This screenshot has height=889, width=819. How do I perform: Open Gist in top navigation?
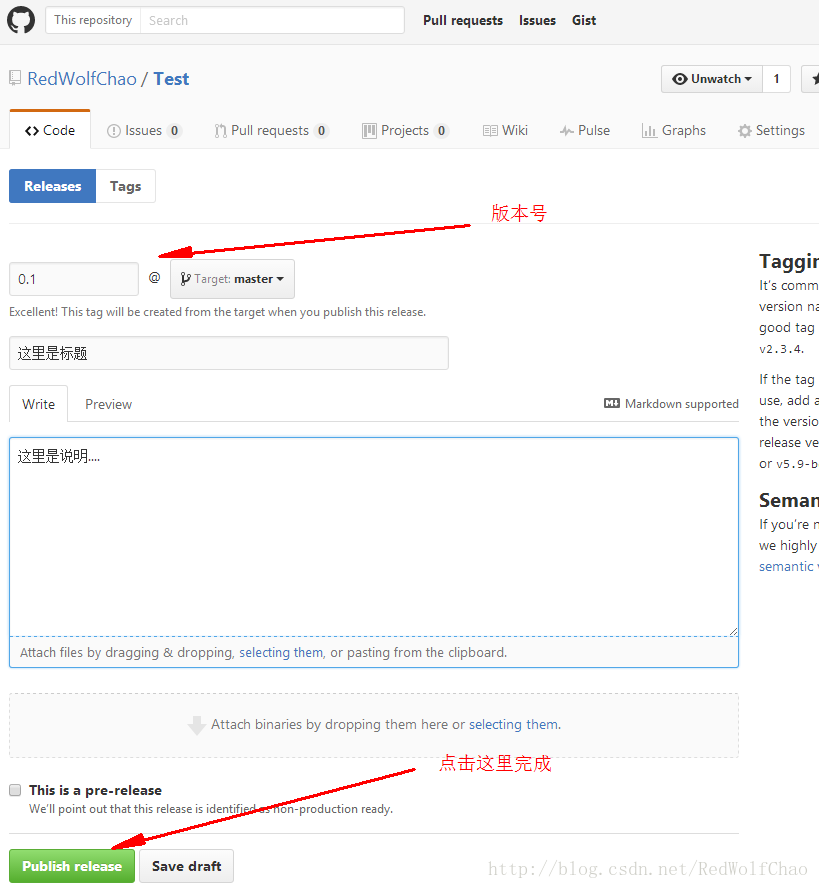point(584,20)
